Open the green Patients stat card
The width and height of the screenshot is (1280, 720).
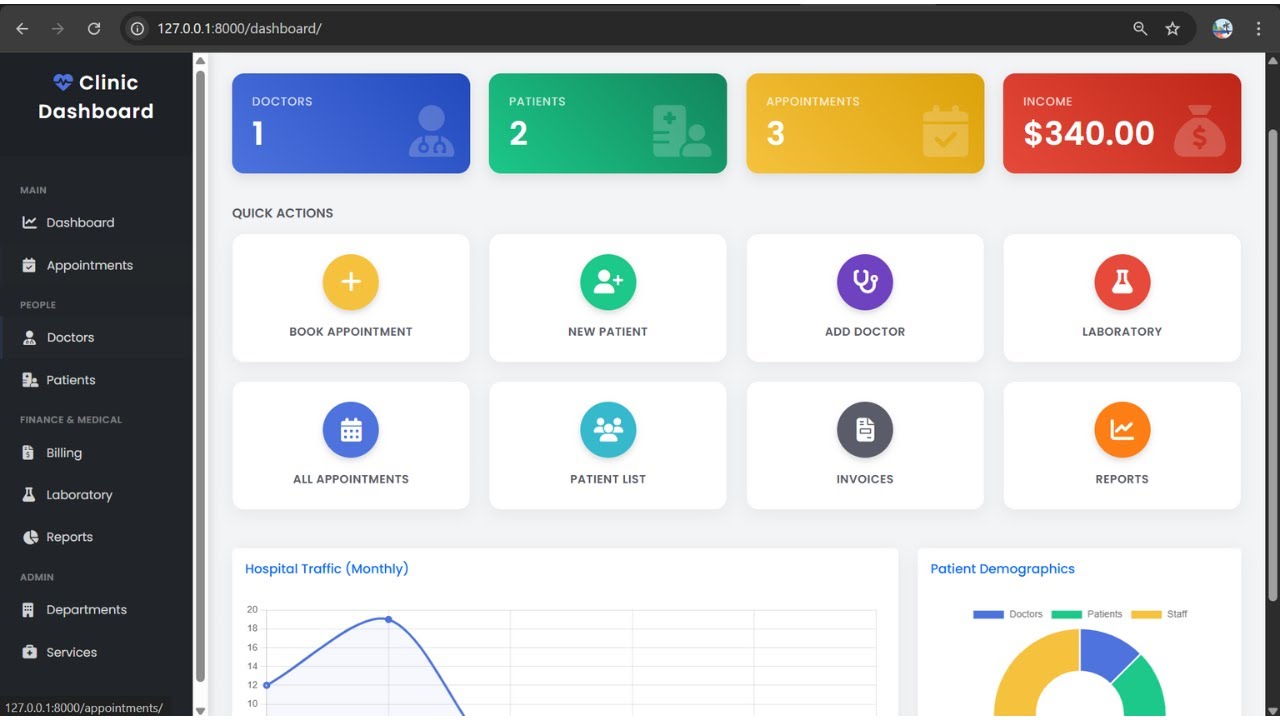[x=608, y=123]
